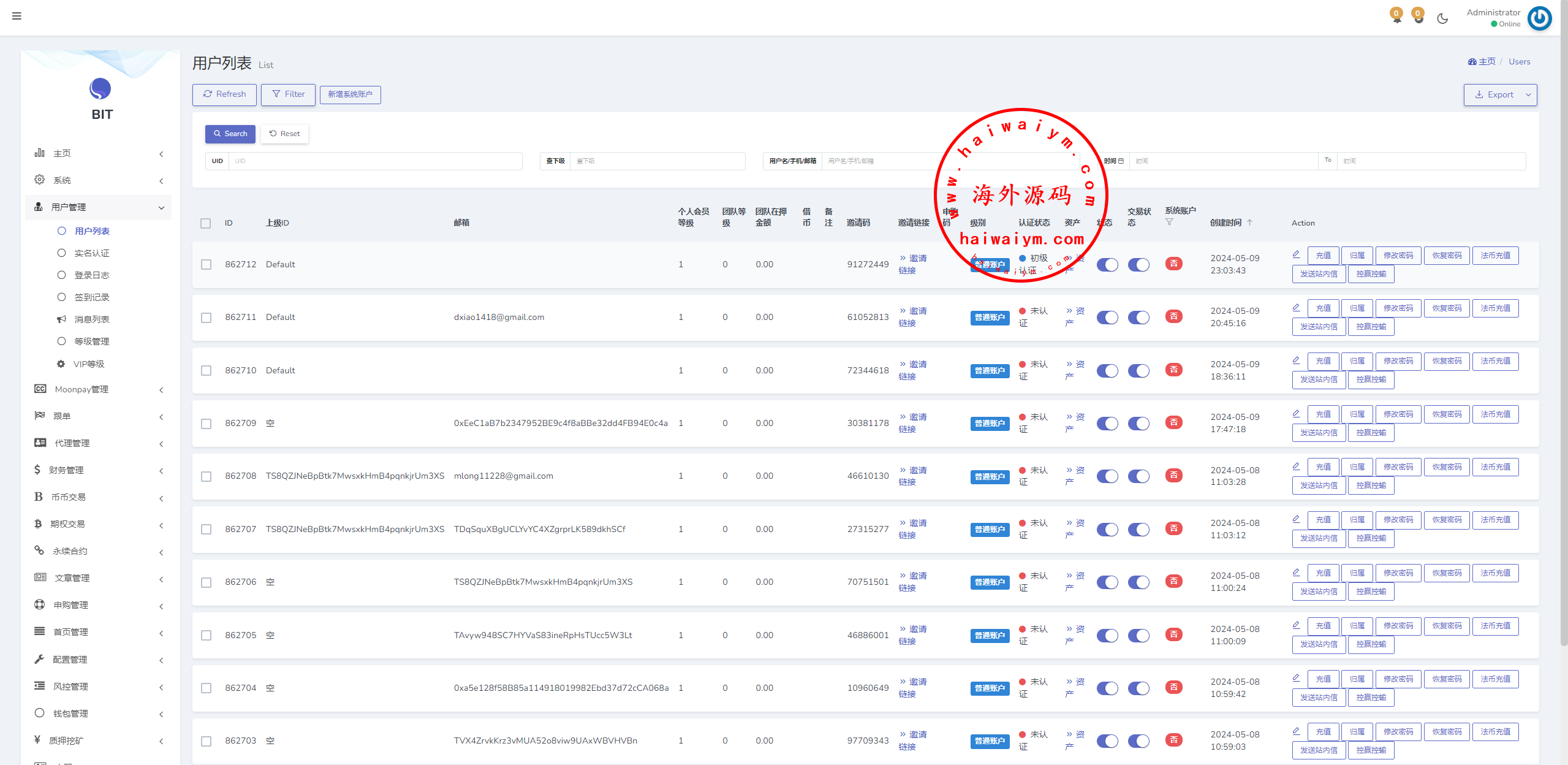Click the UID search input field
The image size is (1568, 765).
coord(375,161)
